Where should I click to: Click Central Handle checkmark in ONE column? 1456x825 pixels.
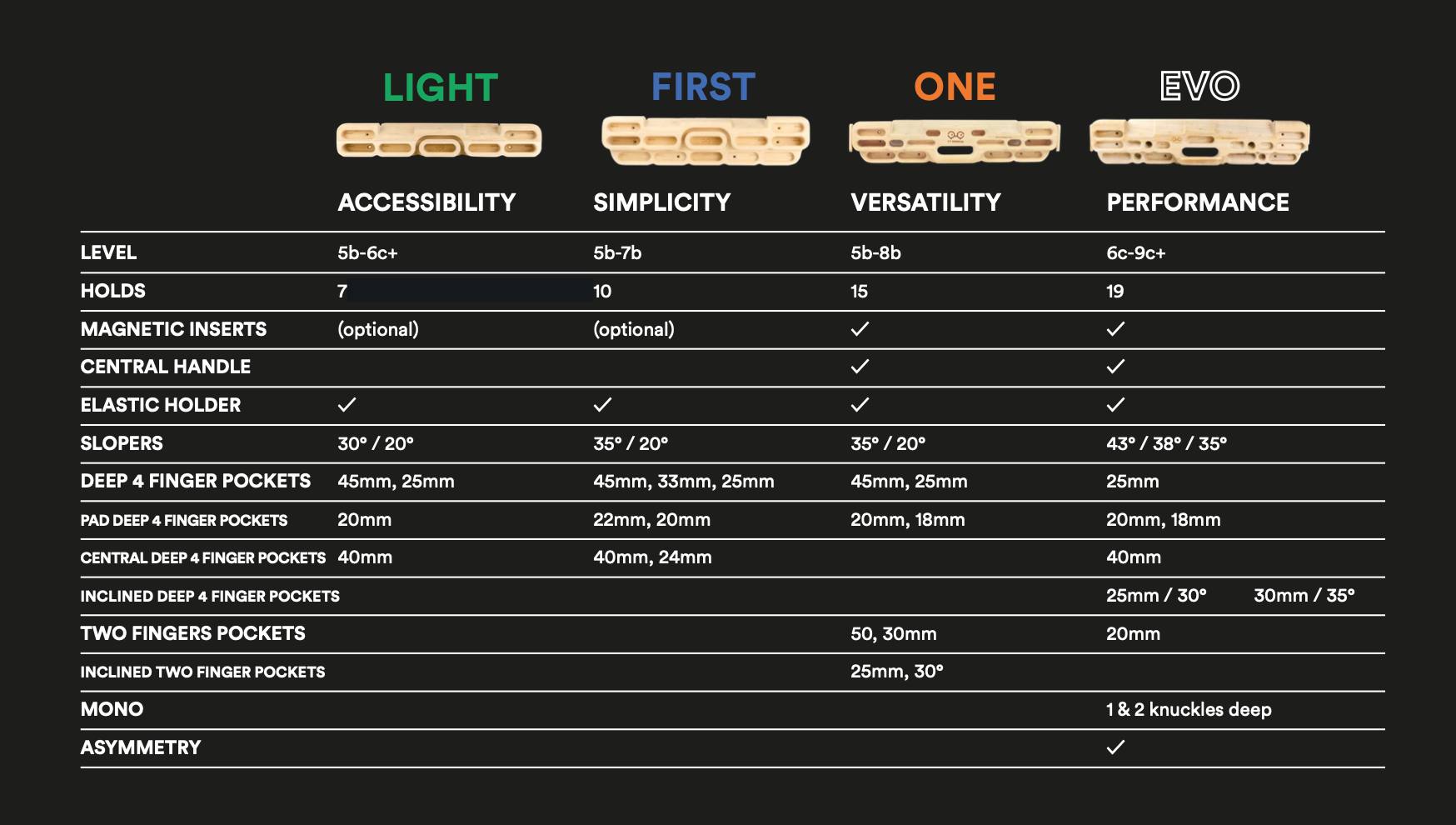pos(860,366)
